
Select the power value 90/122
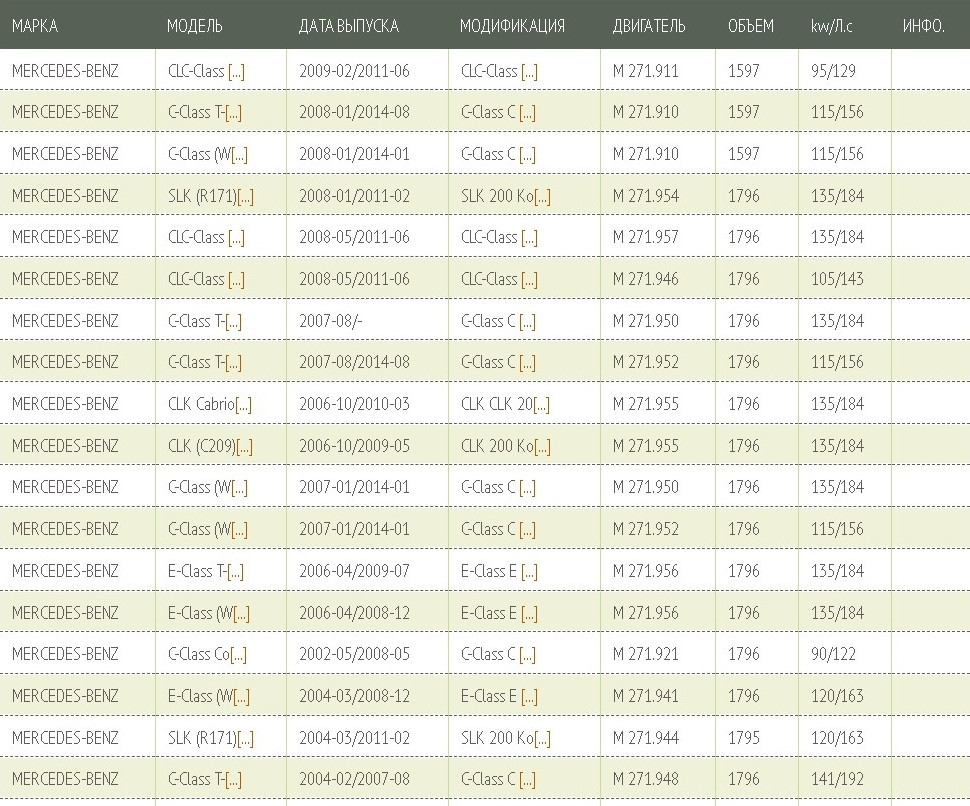click(x=833, y=654)
